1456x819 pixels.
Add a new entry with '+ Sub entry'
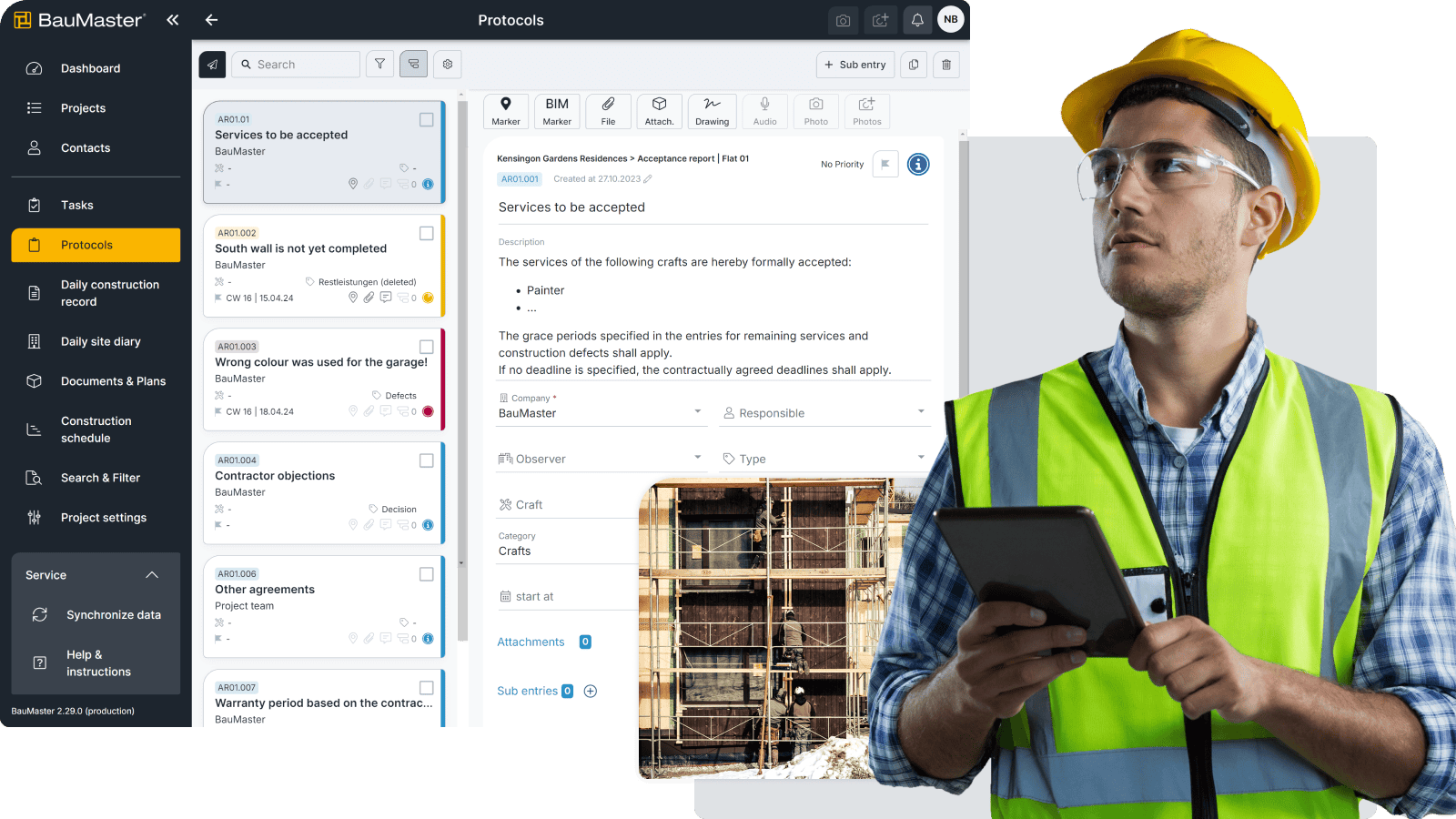[854, 65]
